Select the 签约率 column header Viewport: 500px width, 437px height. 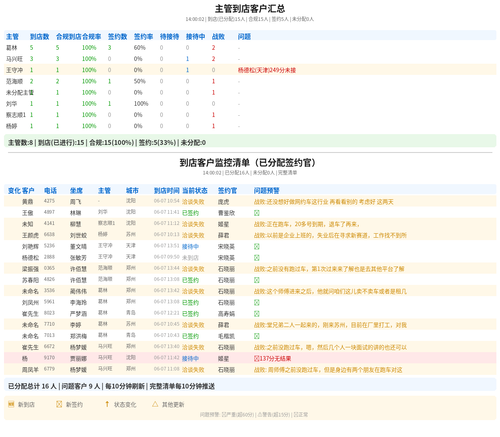[x=144, y=37]
